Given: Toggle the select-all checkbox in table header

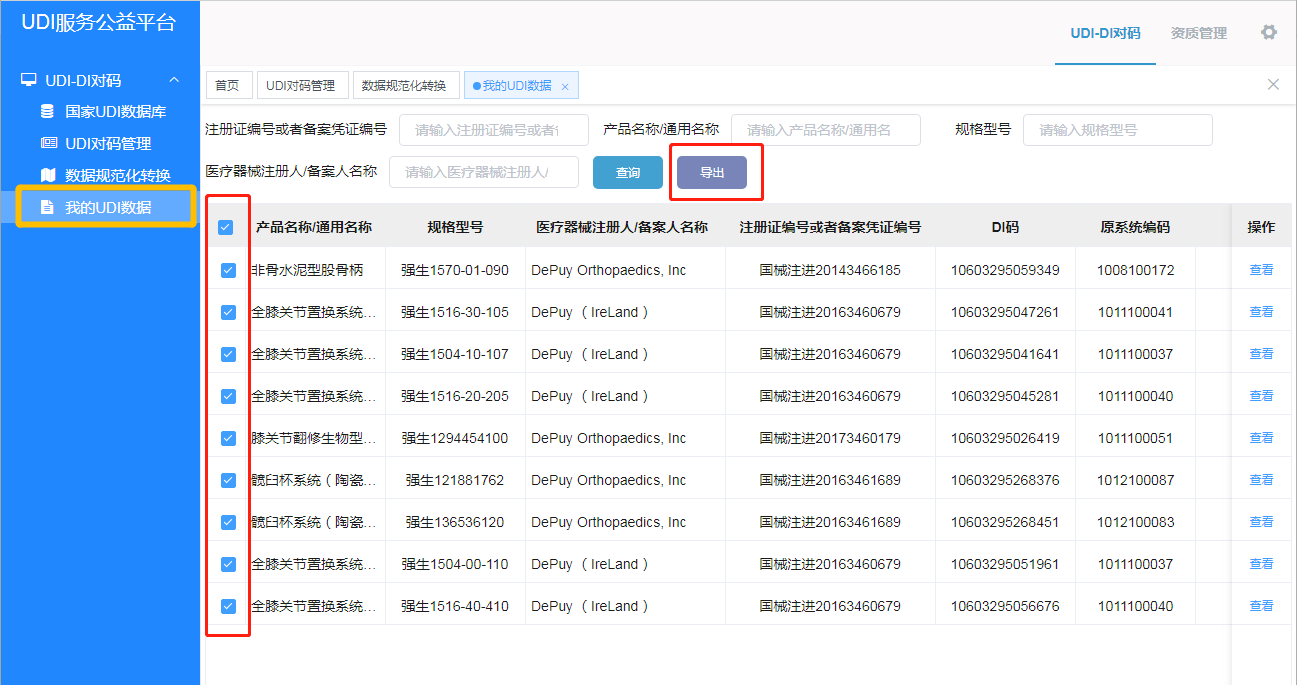Looking at the screenshot, I should 225,227.
